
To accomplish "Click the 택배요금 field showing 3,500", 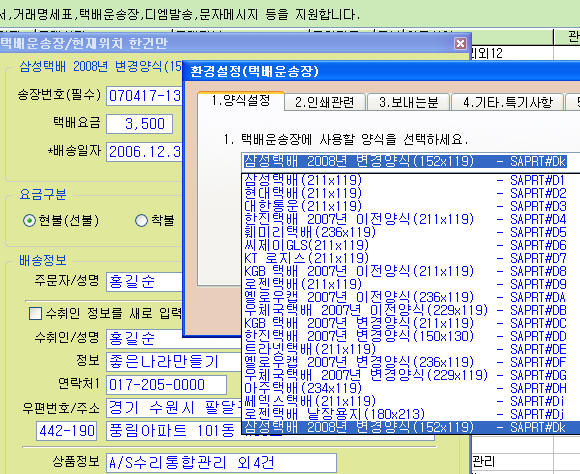I will point(139,124).
